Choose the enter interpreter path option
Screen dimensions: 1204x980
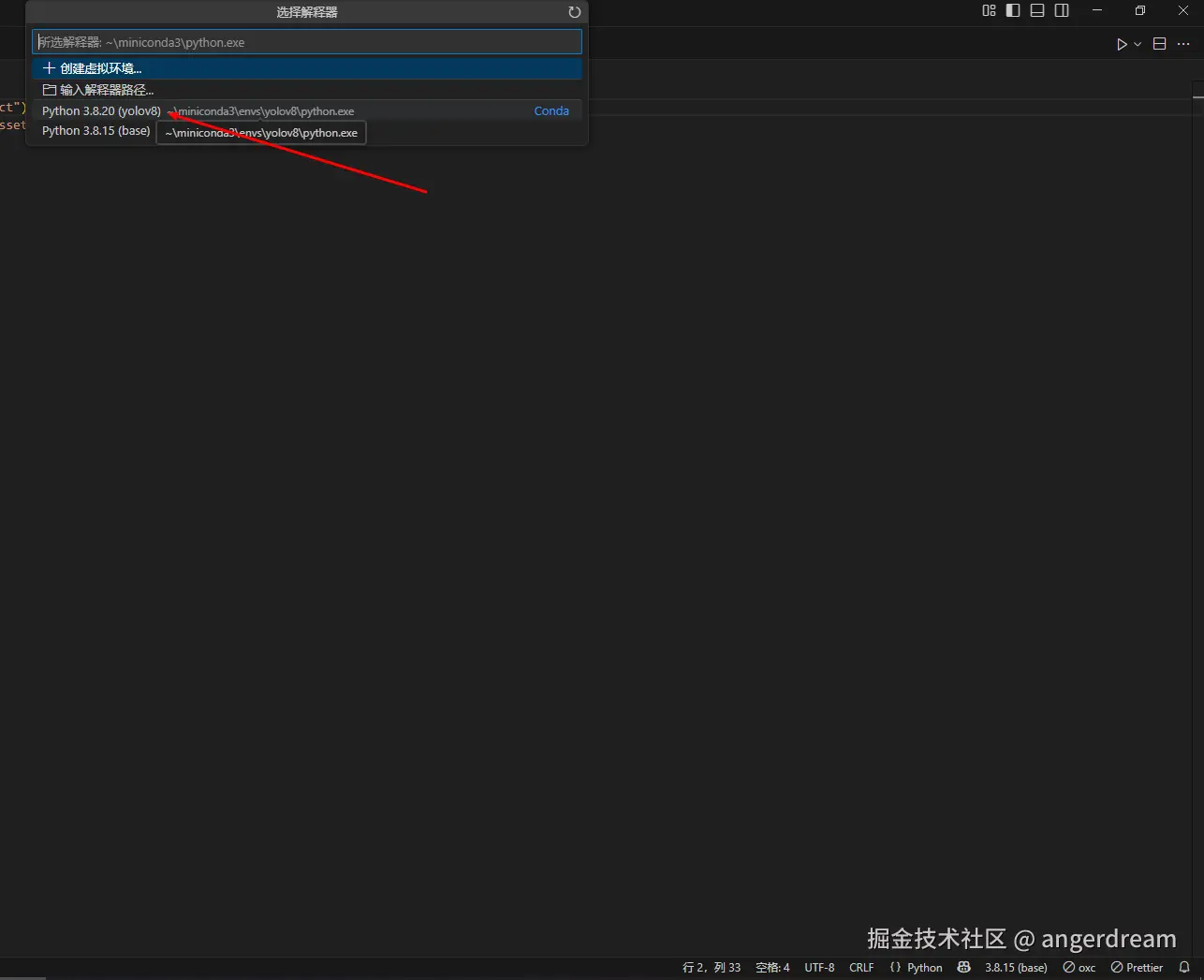click(x=307, y=90)
